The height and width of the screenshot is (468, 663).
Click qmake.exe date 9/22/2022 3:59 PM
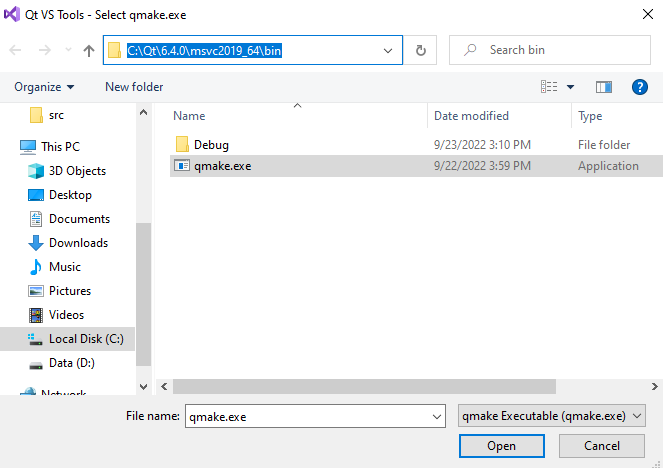[482, 166]
